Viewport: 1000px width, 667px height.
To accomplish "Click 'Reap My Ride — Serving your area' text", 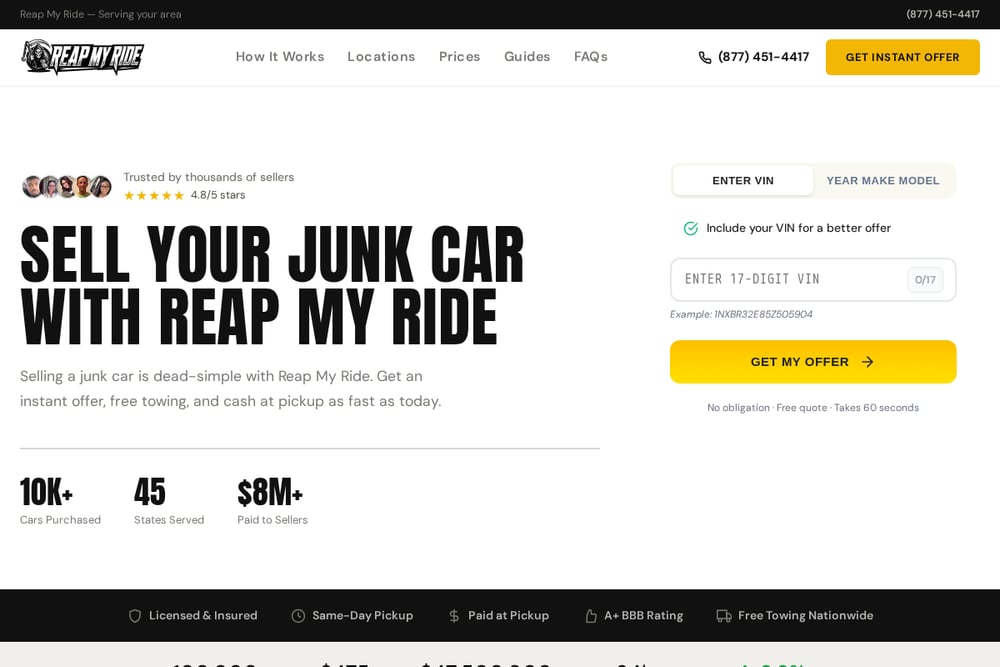I will (100, 14).
